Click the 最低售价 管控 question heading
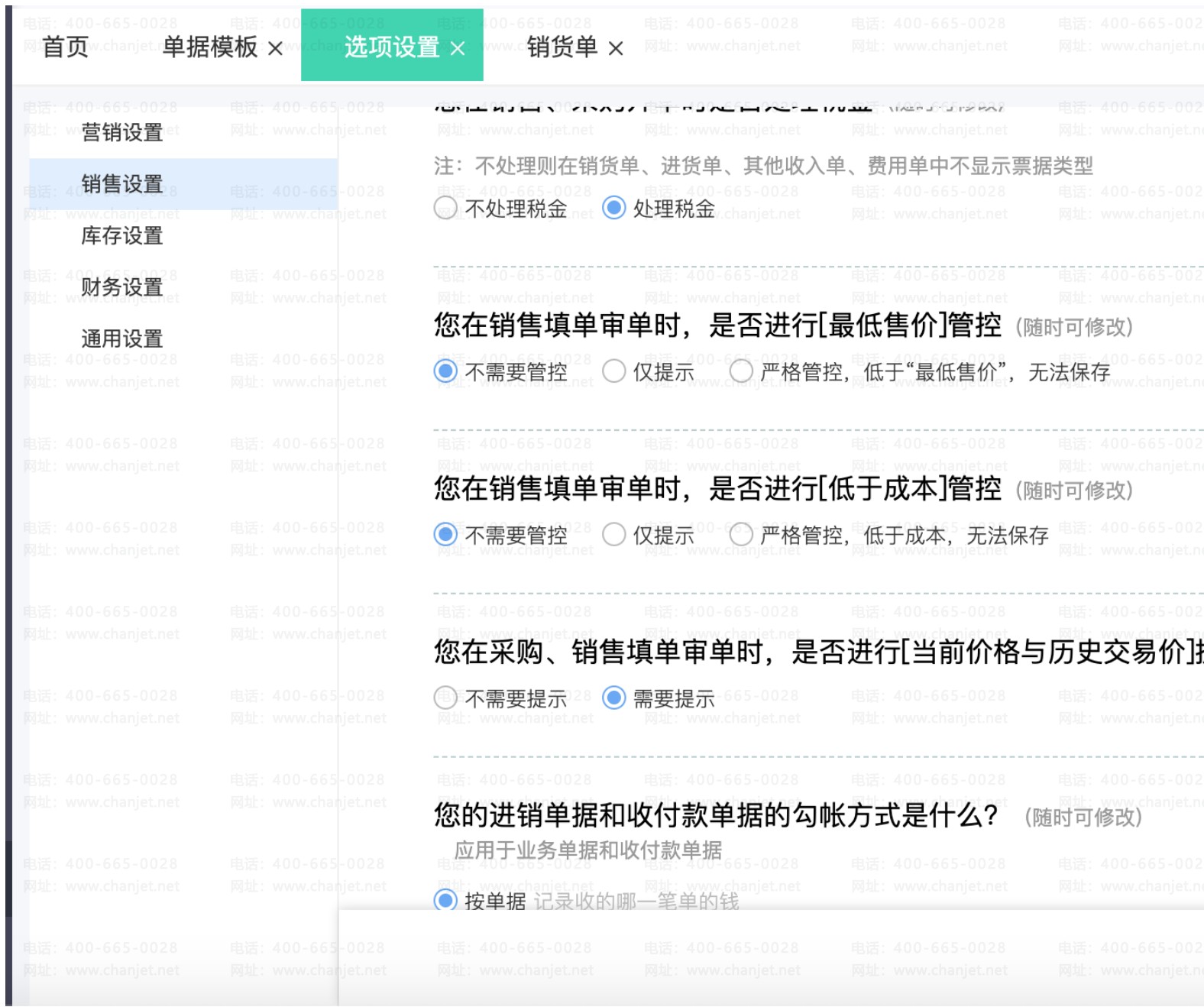Image resolution: width=1204 pixels, height=1007 pixels. tap(717, 325)
